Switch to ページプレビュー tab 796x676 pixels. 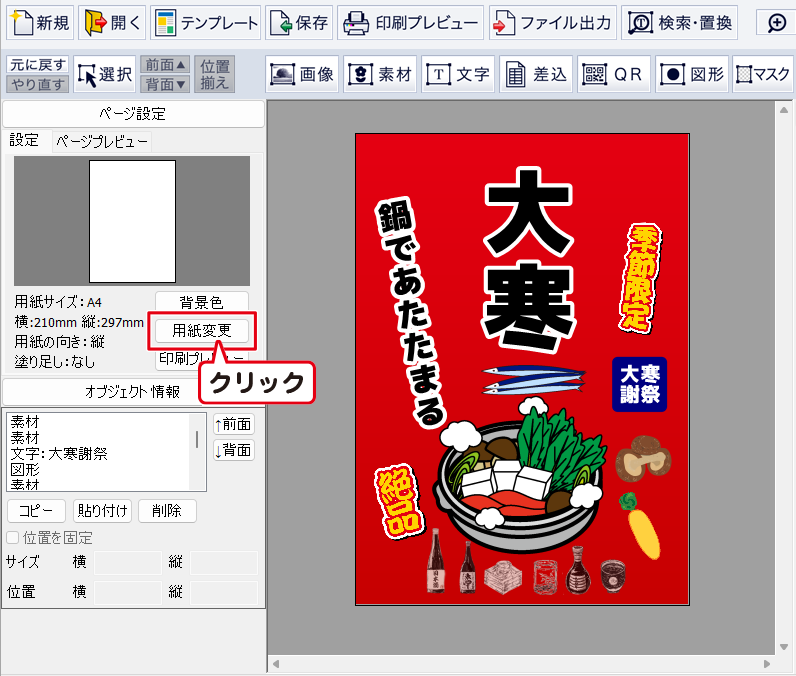[101, 142]
